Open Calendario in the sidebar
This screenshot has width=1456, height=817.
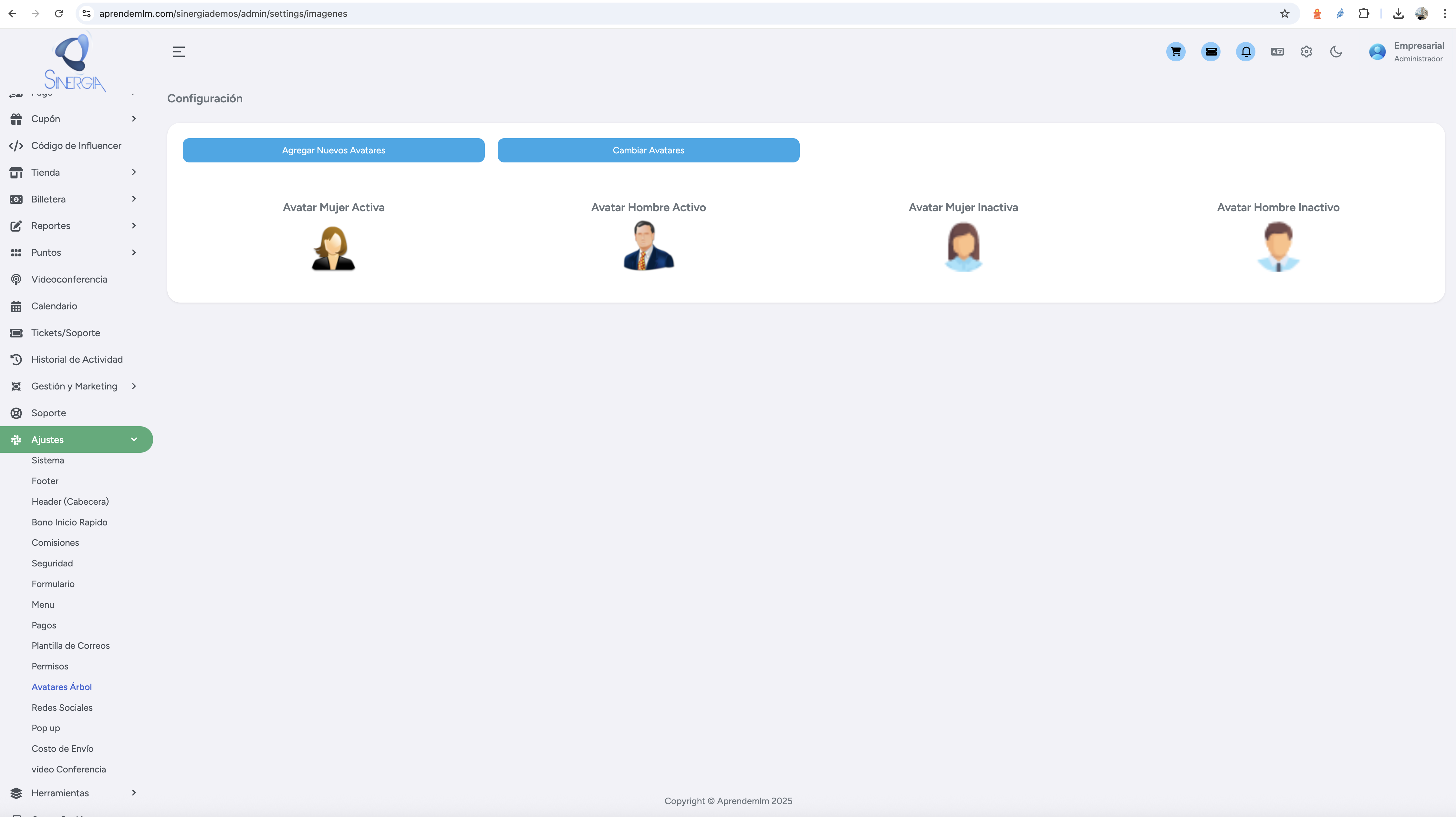54,306
